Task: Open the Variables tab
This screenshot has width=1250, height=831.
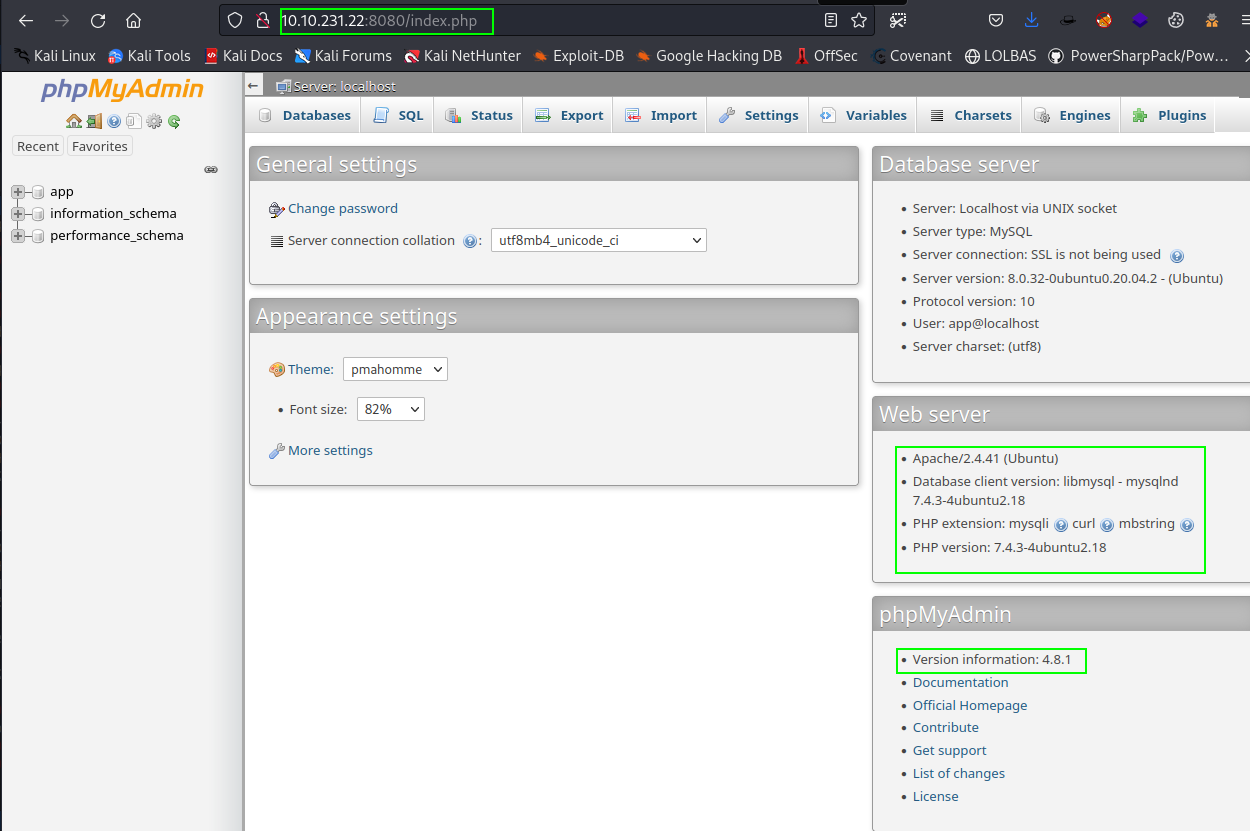Action: pos(863,116)
